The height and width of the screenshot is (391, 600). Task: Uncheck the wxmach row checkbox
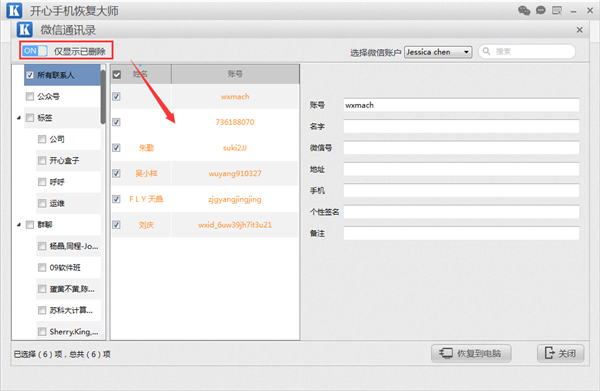116,96
